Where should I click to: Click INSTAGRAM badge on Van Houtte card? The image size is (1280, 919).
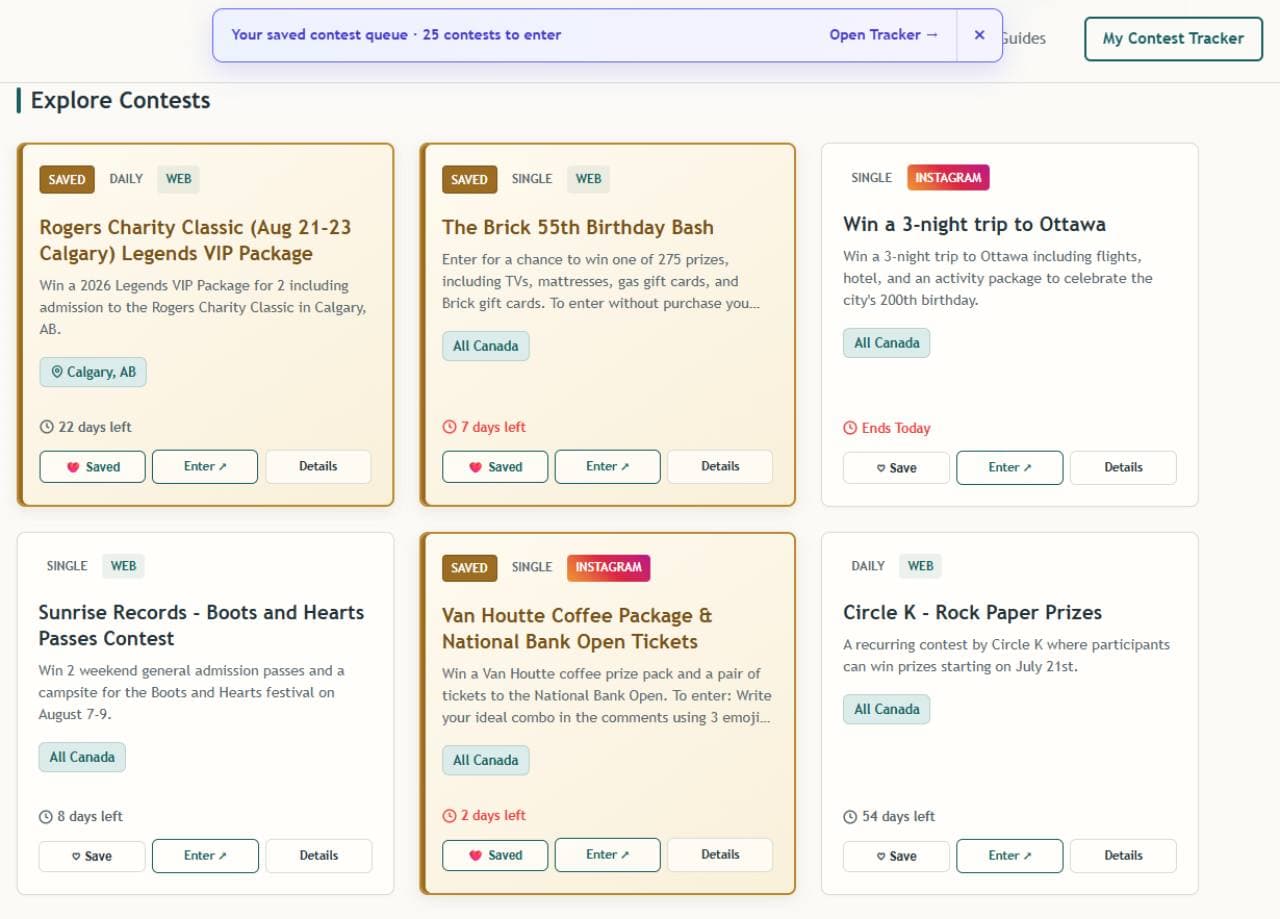608,568
